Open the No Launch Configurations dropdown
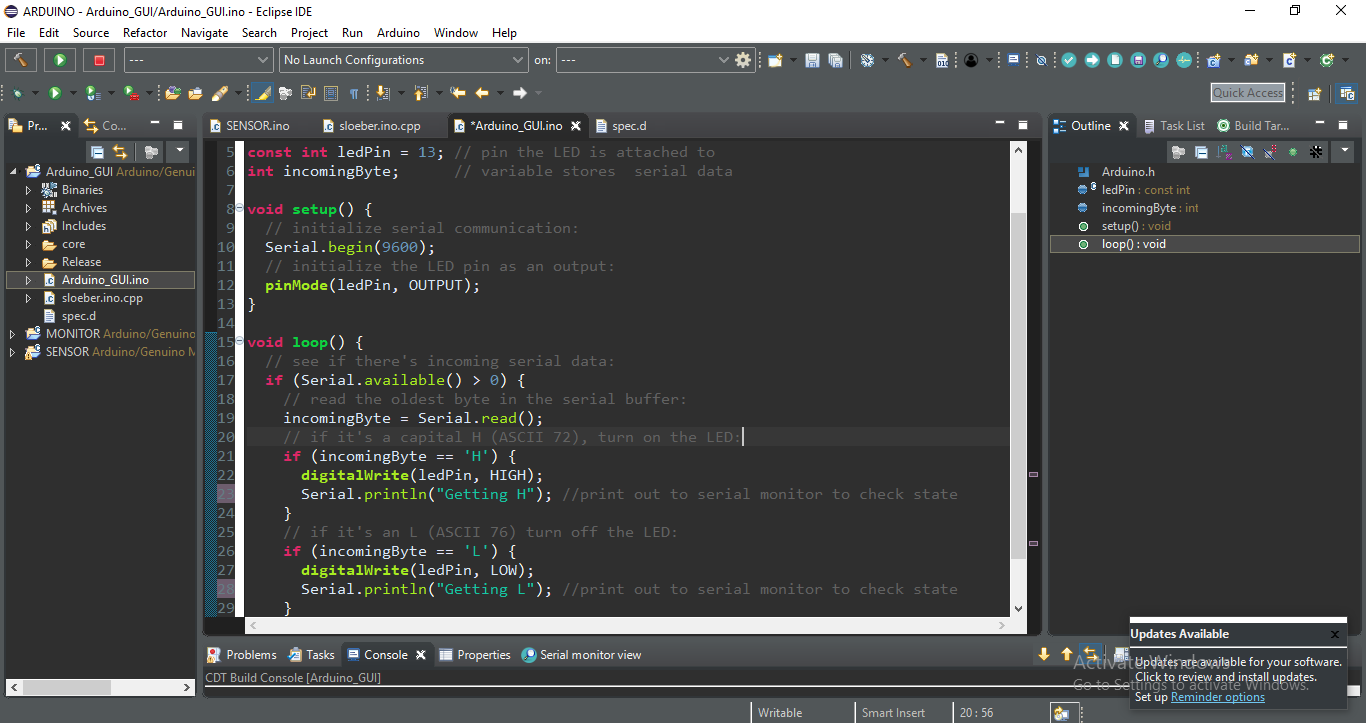 coord(403,60)
